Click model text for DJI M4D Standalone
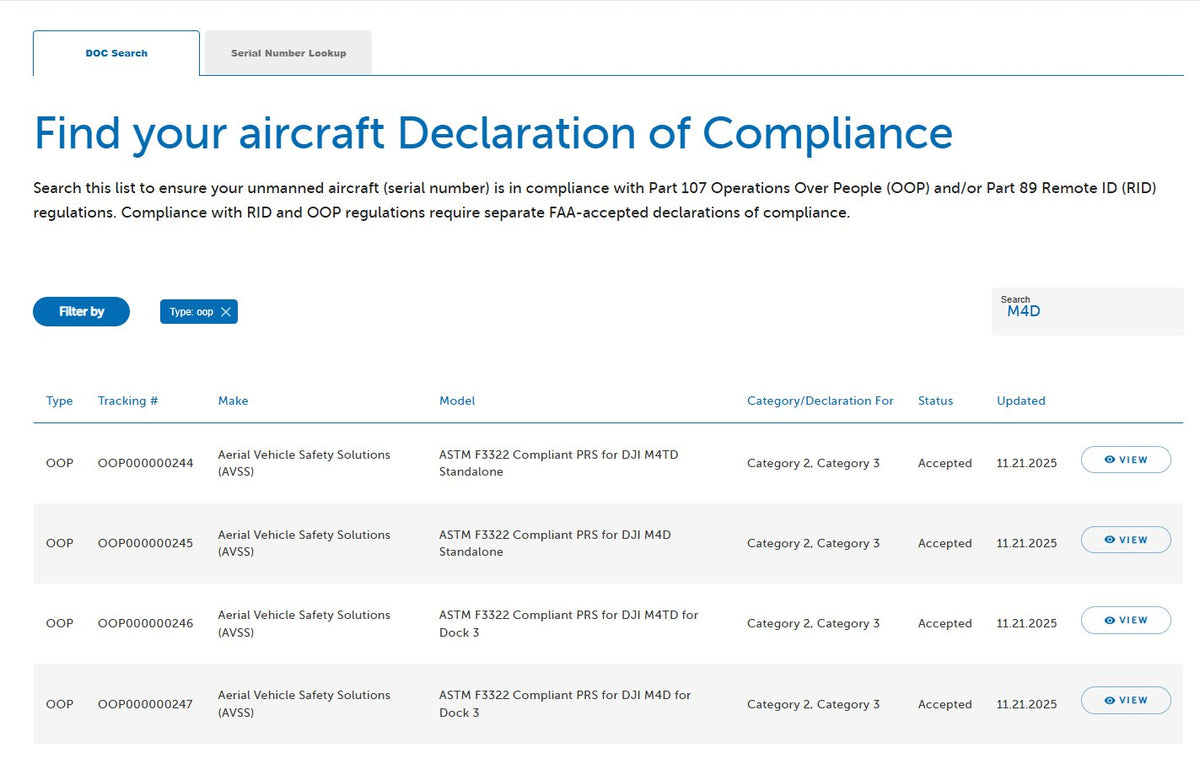The width and height of the screenshot is (1200, 764). coord(555,543)
